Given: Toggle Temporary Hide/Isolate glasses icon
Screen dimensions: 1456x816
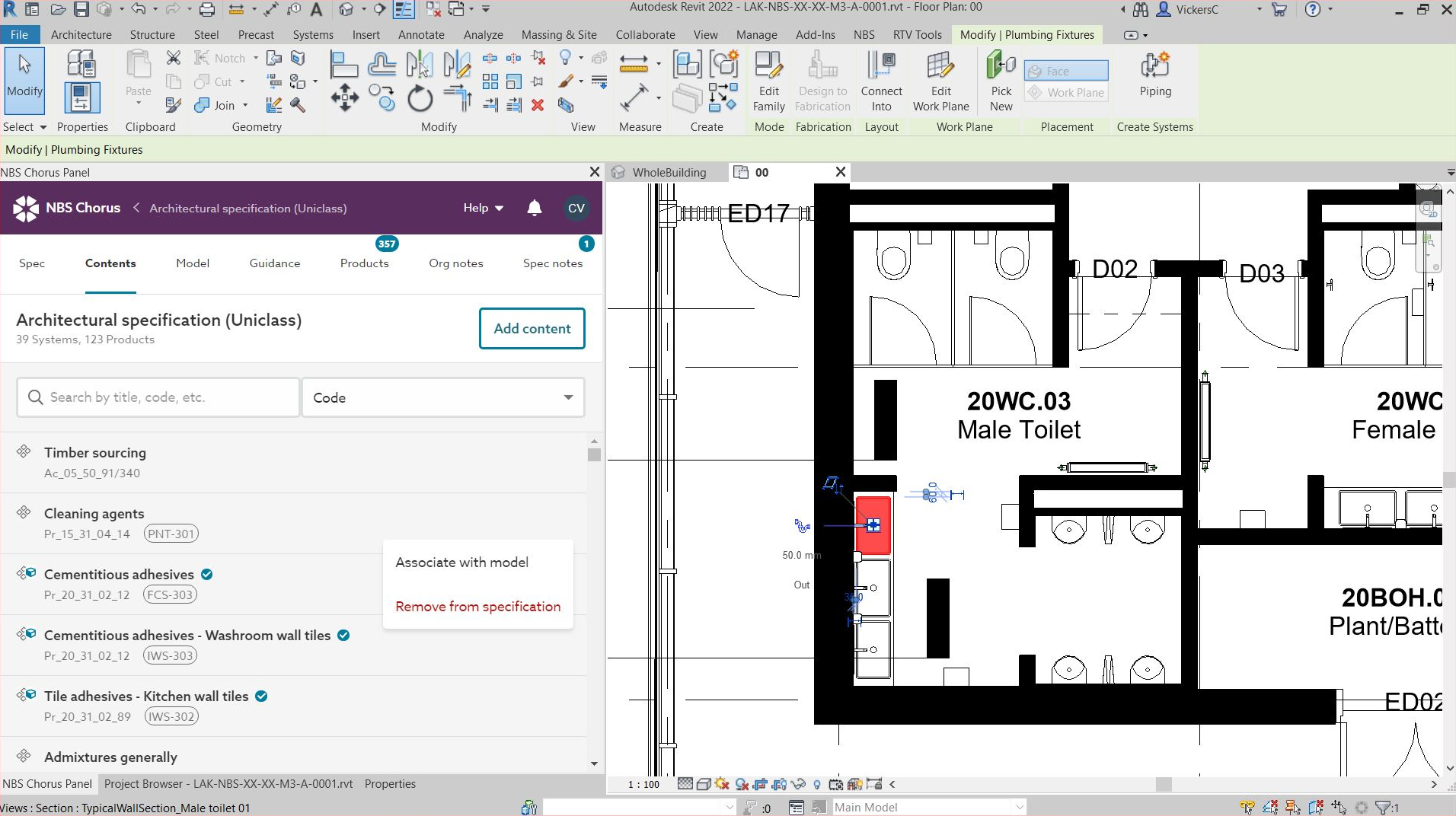Looking at the screenshot, I should pos(798,784).
